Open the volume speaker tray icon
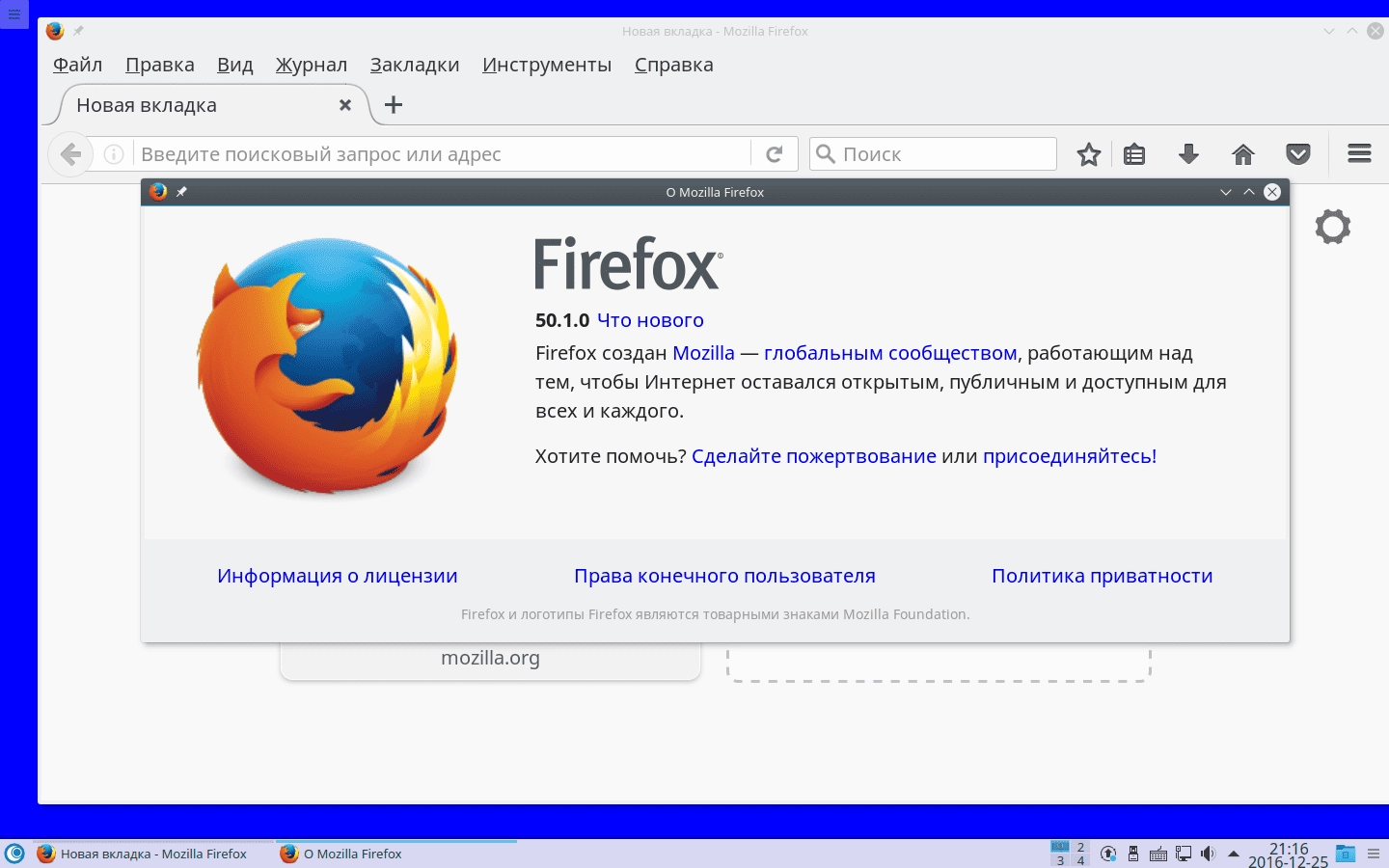Image resolution: width=1389 pixels, height=868 pixels. click(x=1208, y=854)
